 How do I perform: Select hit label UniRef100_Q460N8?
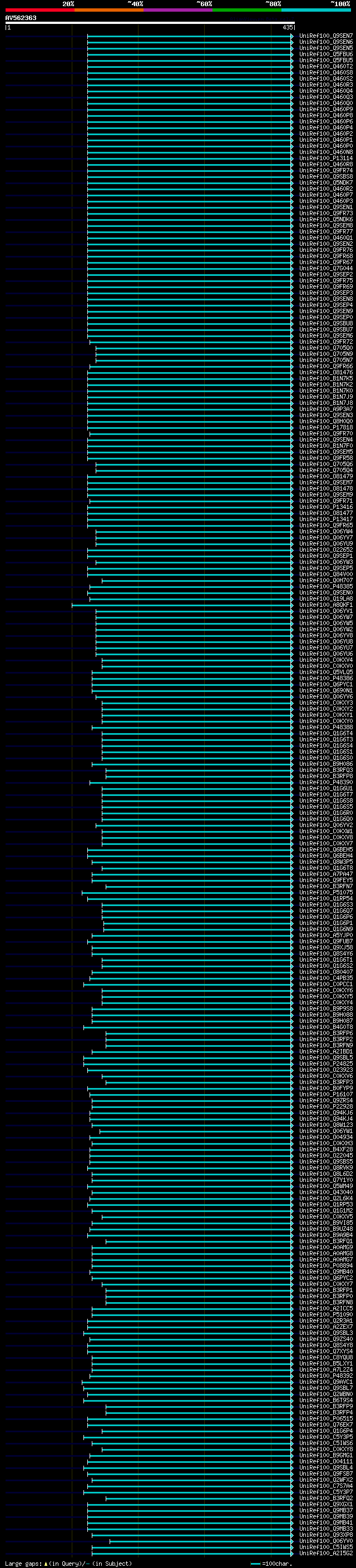326,152
